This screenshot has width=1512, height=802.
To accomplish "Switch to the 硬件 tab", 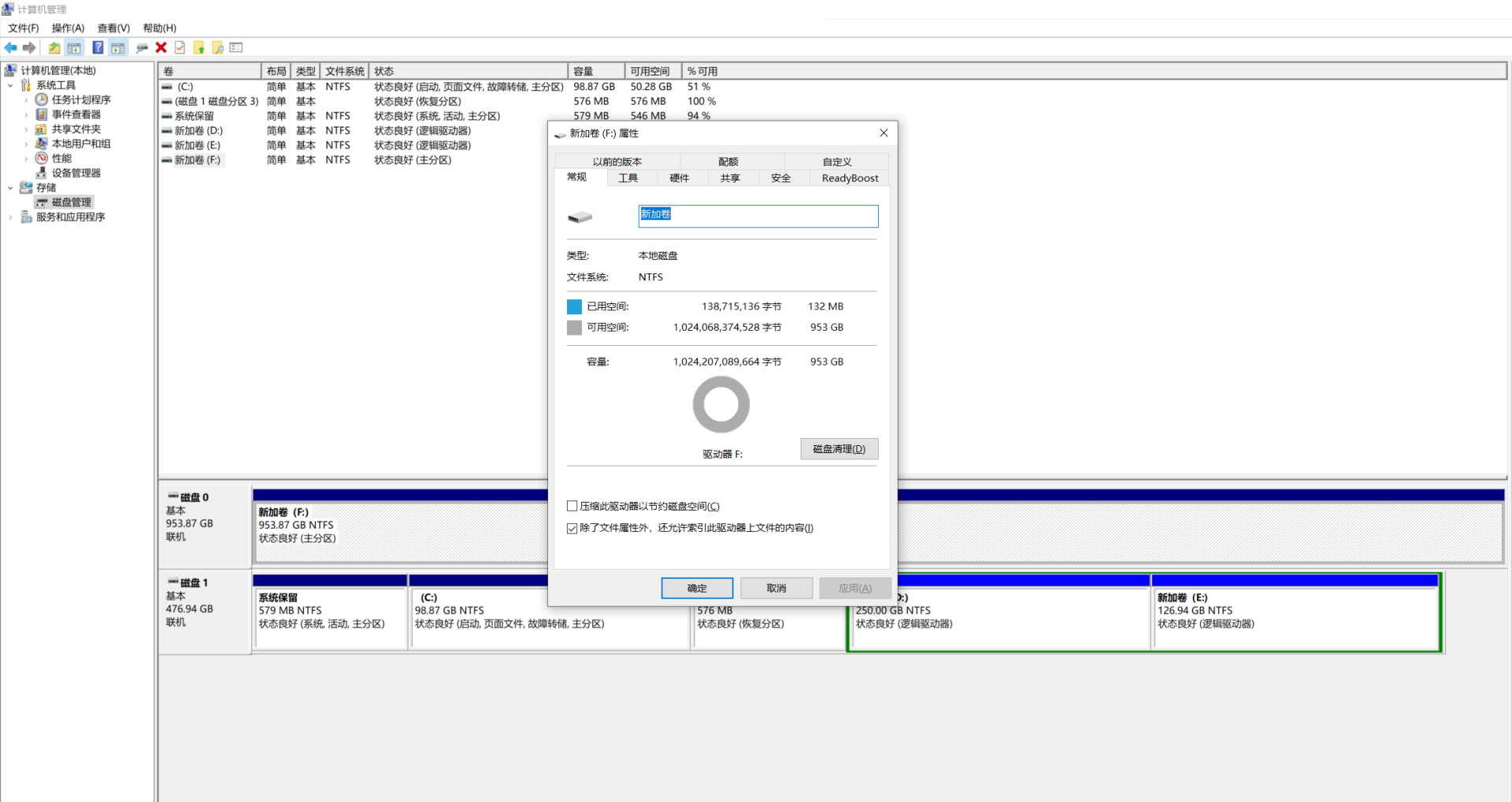I will click(x=680, y=177).
